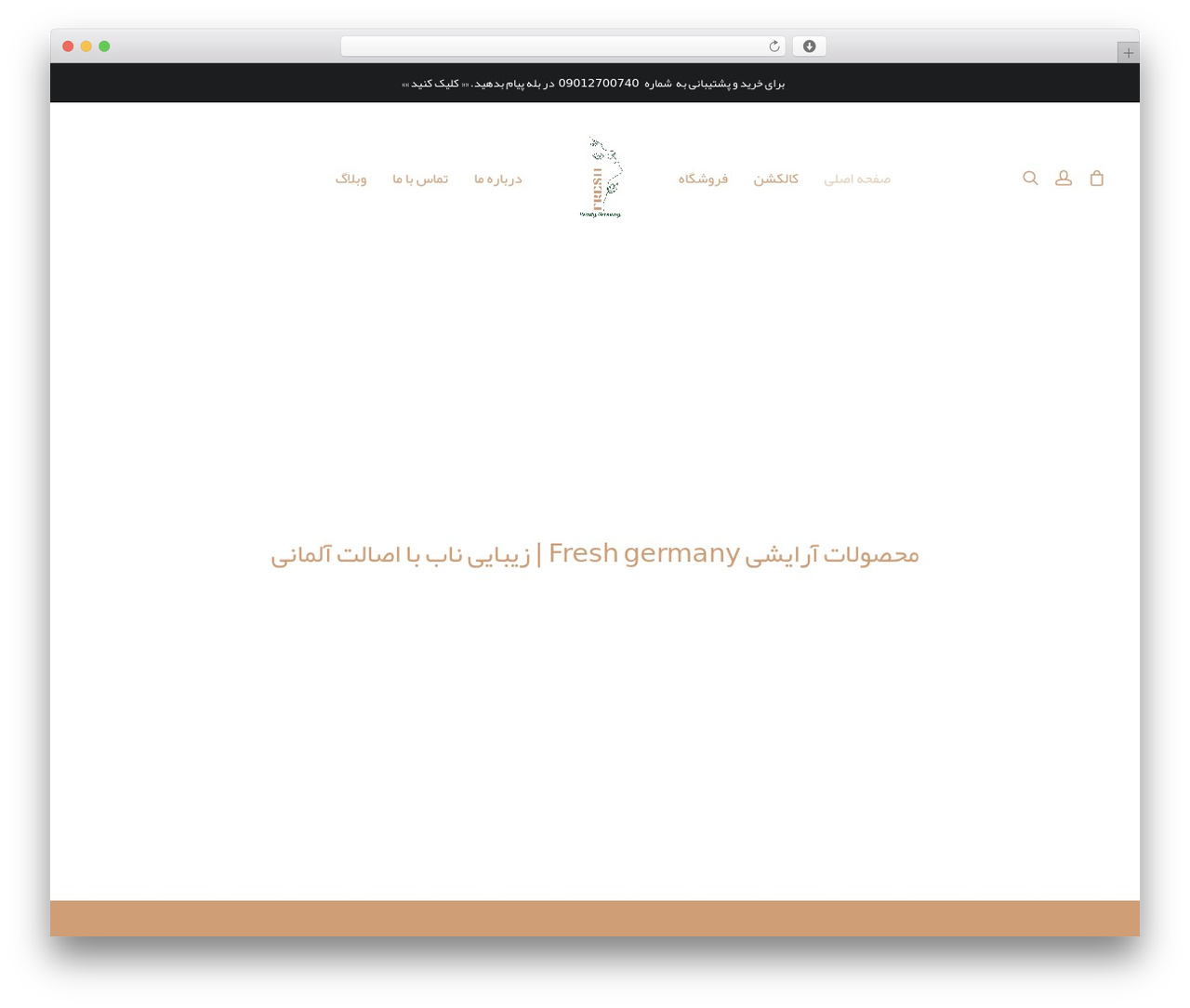Image resolution: width=1190 pixels, height=1008 pixels.
Task: Minimize the window with the yellow button
Action: point(86,46)
